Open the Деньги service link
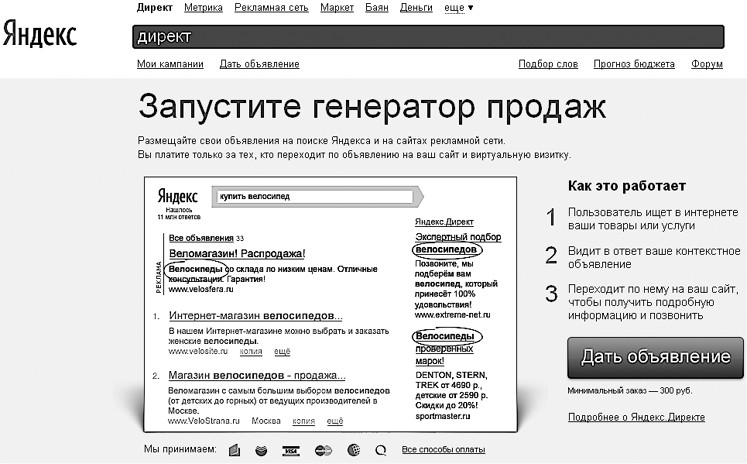This screenshot has height=464, width=747. (x=416, y=8)
